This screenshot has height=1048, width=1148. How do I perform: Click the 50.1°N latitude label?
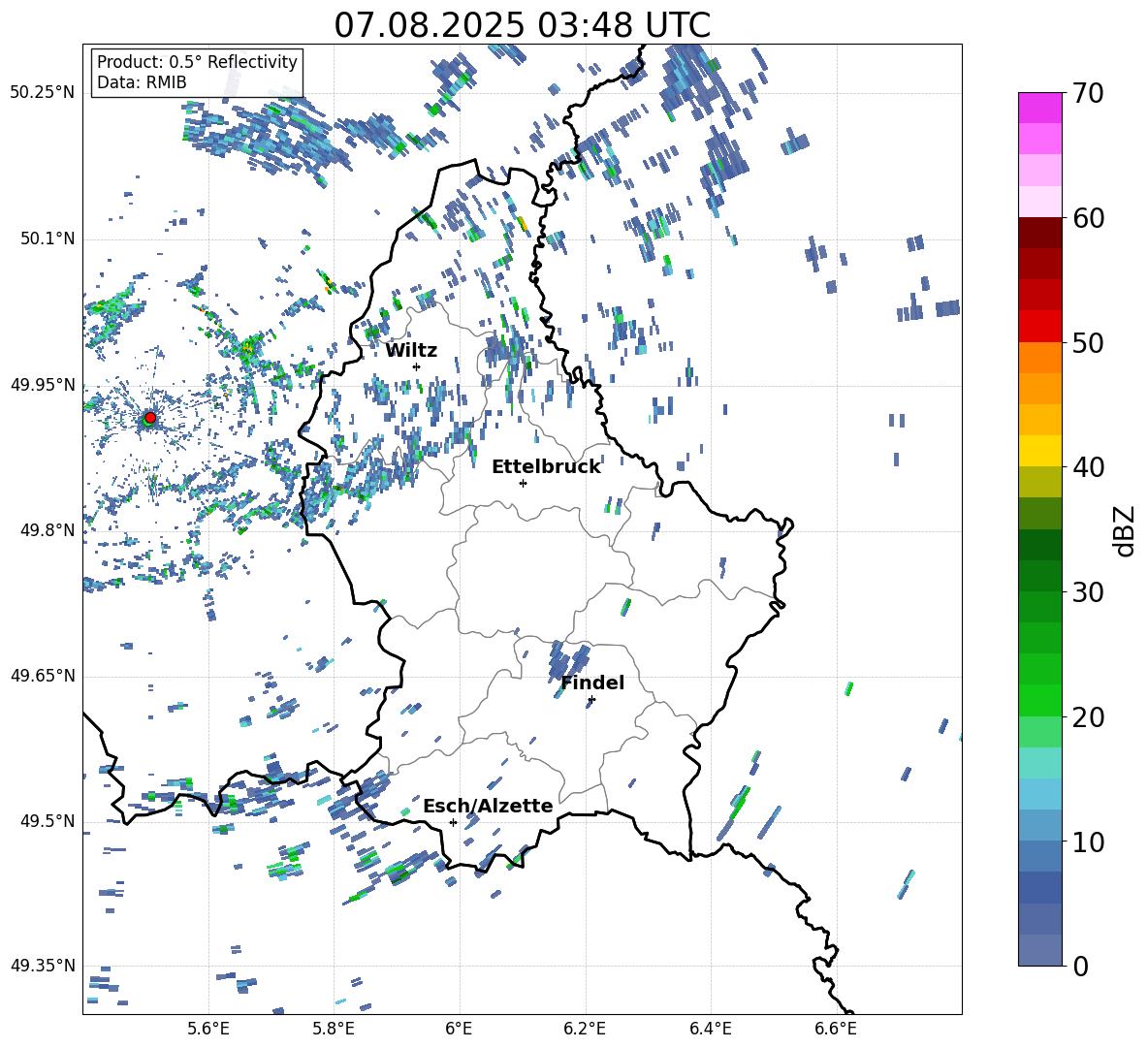(x=47, y=238)
